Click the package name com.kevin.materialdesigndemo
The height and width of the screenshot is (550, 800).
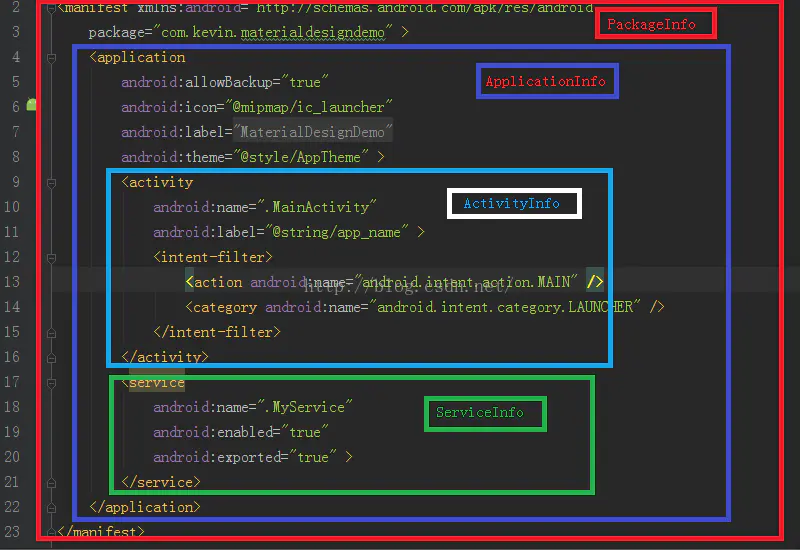(273, 33)
